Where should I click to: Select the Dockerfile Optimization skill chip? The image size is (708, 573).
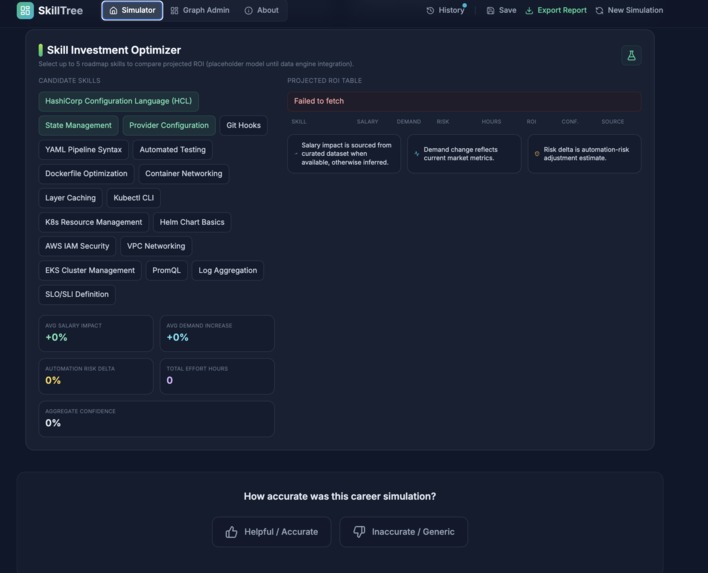[86, 174]
